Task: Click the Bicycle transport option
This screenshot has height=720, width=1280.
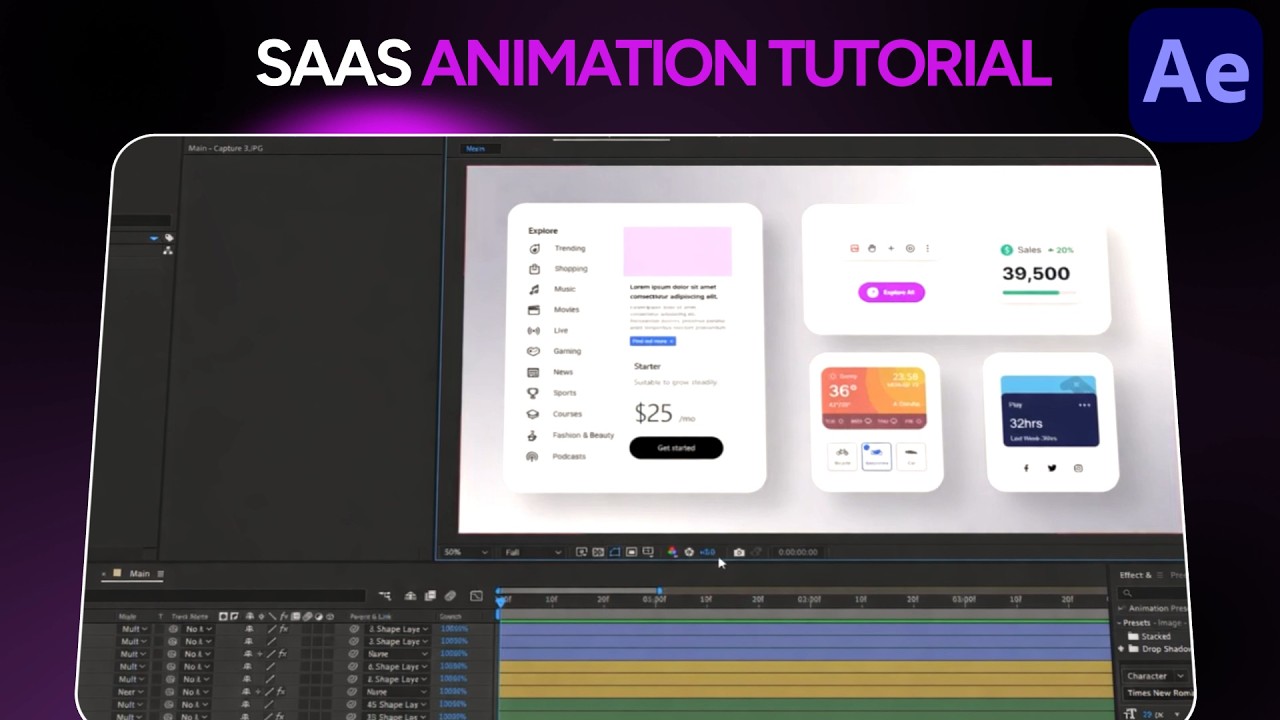Action: [842, 456]
